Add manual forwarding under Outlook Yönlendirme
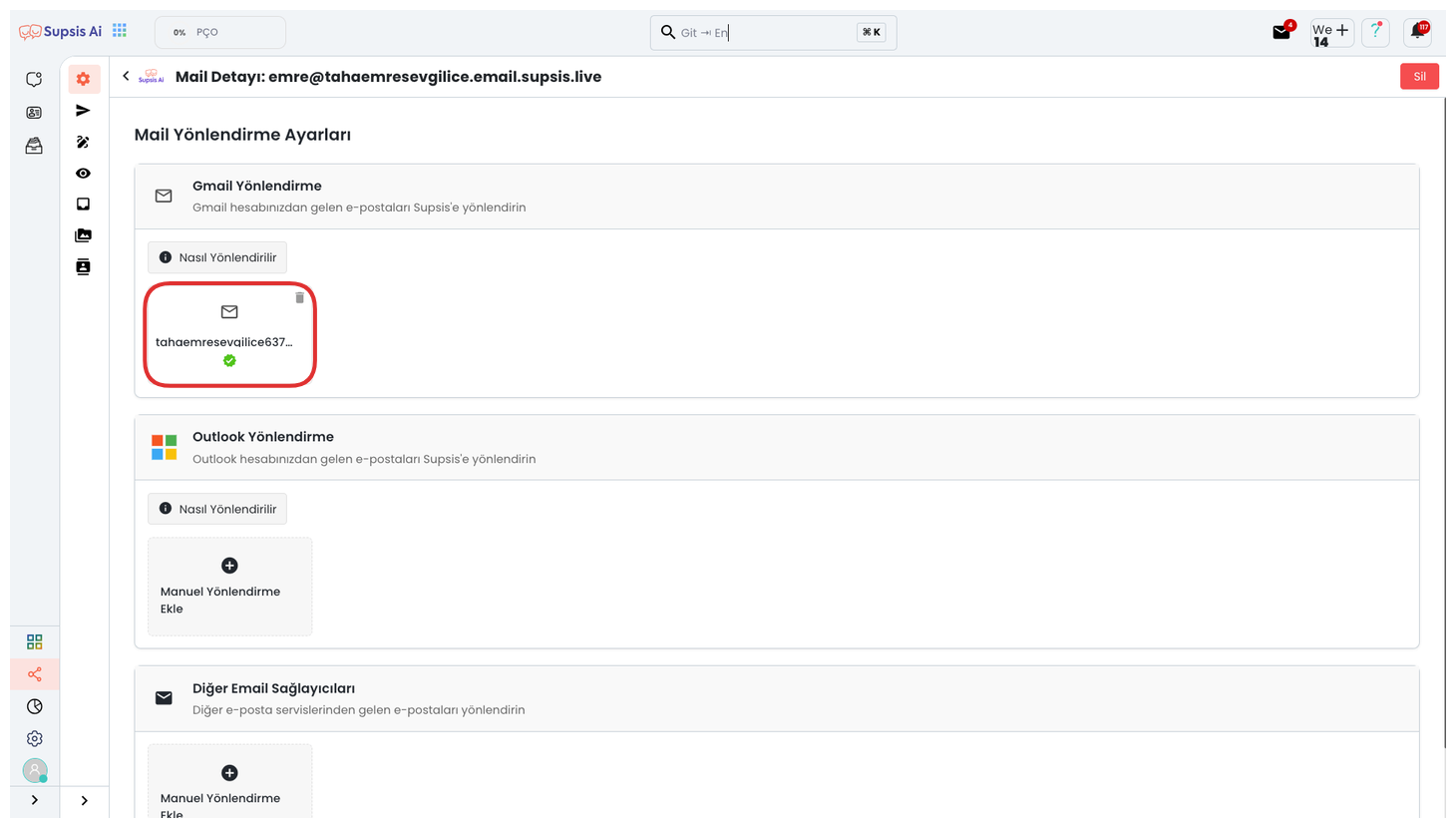Screen dimensions: 1456x828 [229, 587]
